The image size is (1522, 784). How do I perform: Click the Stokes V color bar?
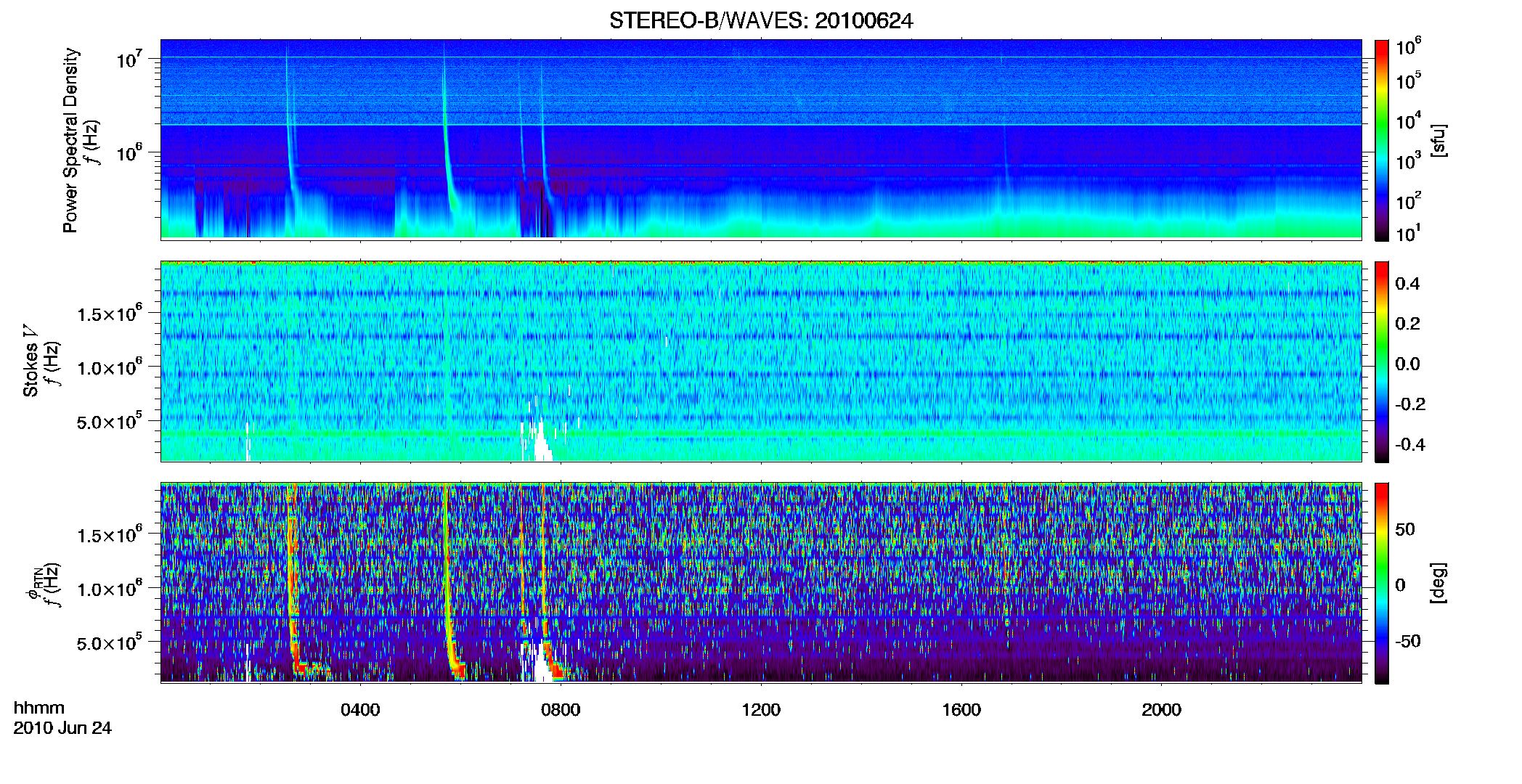tap(1382, 362)
